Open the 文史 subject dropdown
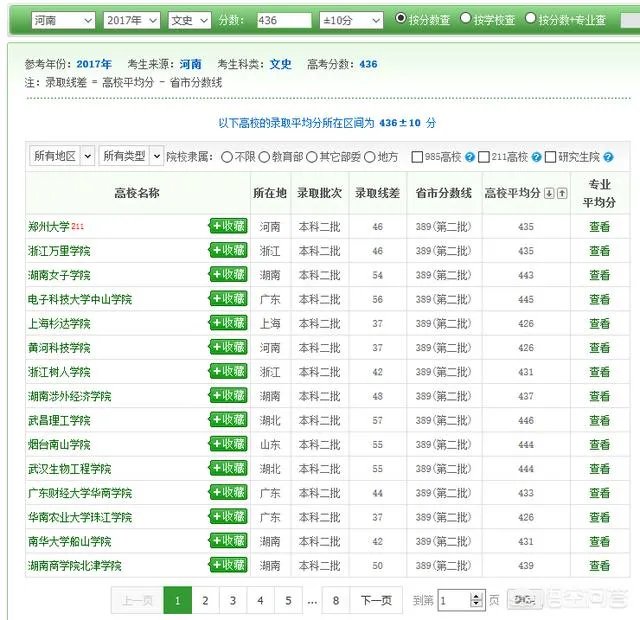640x620 pixels. (190, 20)
